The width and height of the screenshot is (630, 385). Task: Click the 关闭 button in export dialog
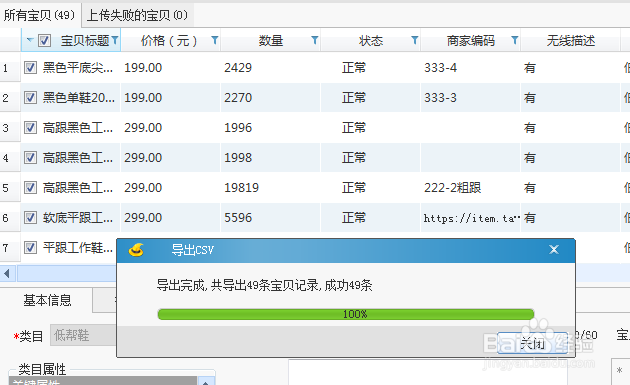pyautogui.click(x=532, y=344)
